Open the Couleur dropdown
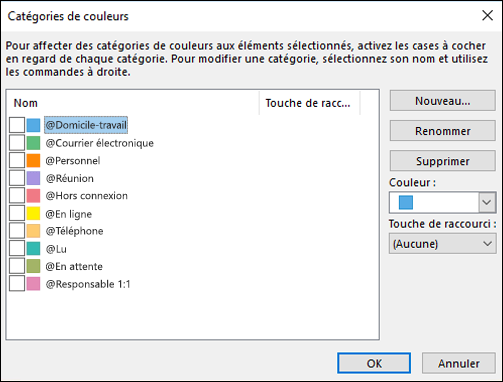 coord(443,202)
